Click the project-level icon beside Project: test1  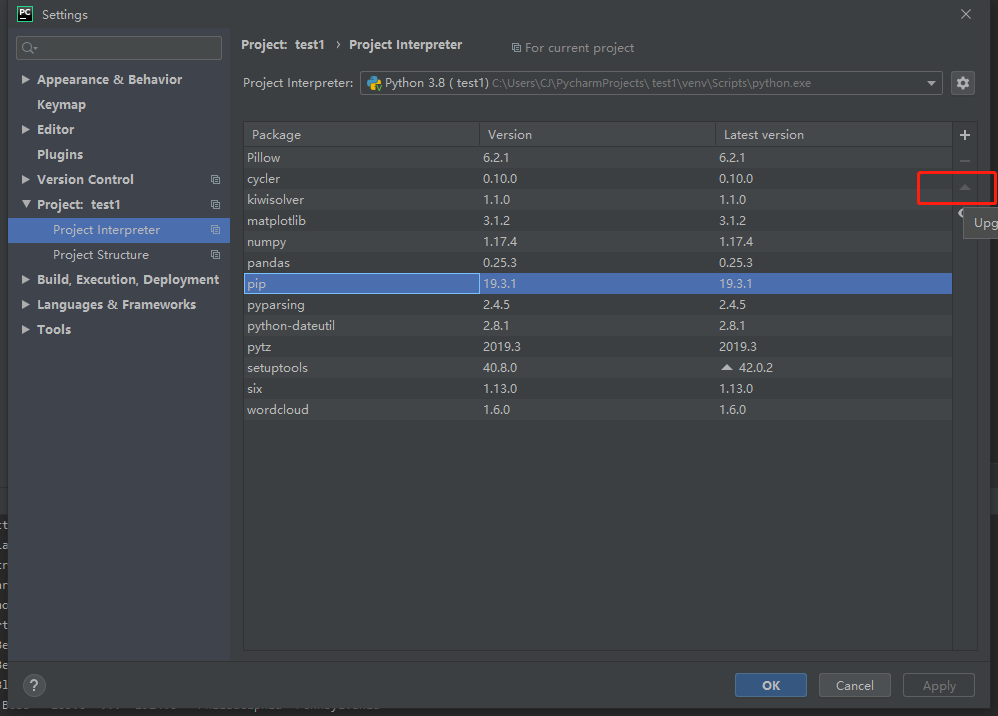click(x=216, y=204)
